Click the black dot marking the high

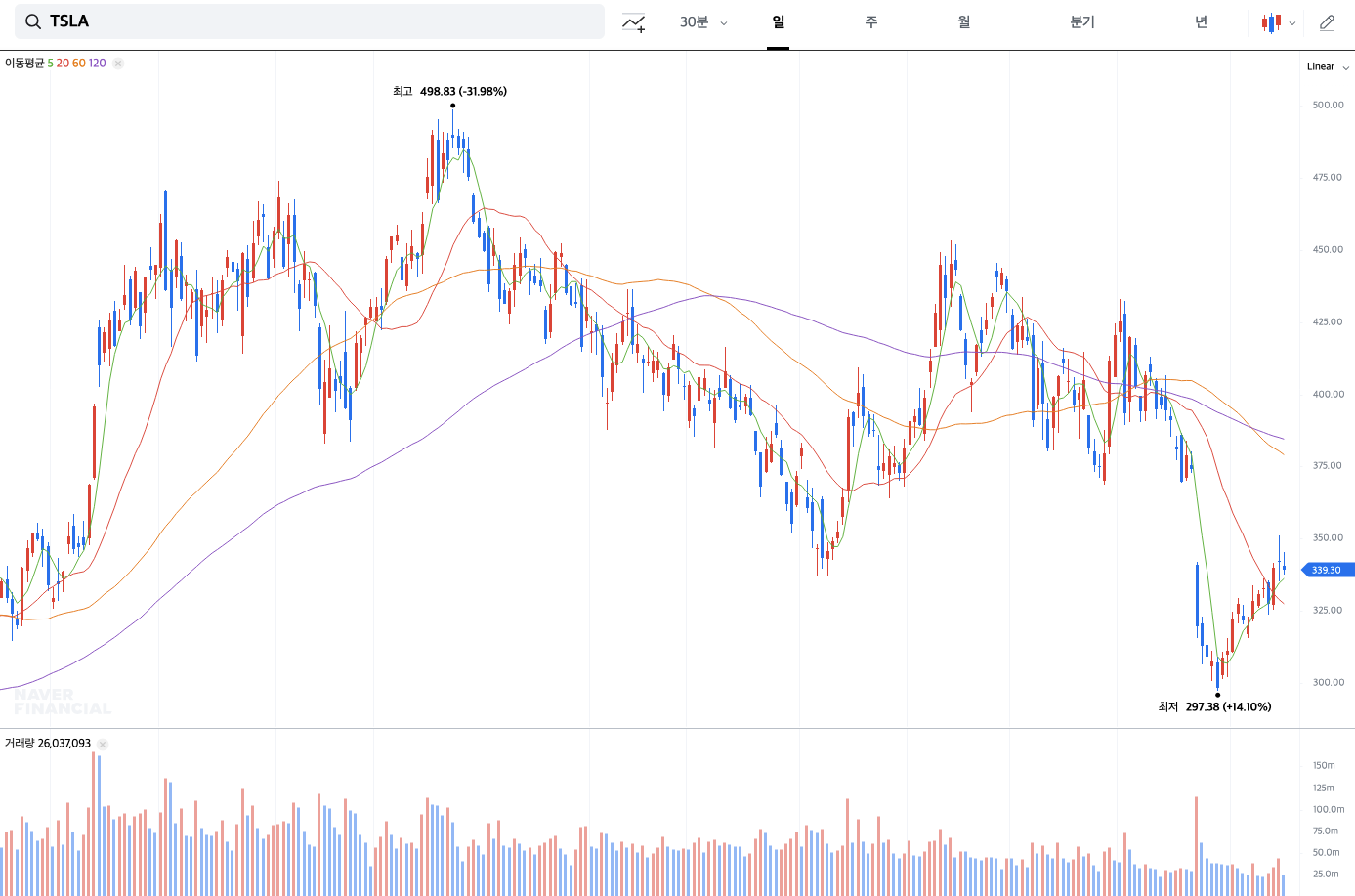point(452,106)
